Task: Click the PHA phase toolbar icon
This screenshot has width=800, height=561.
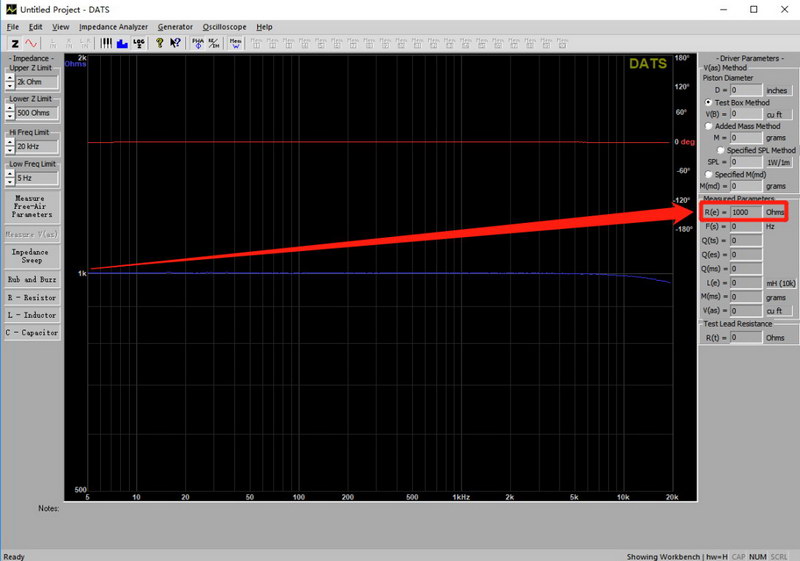Action: (x=197, y=43)
